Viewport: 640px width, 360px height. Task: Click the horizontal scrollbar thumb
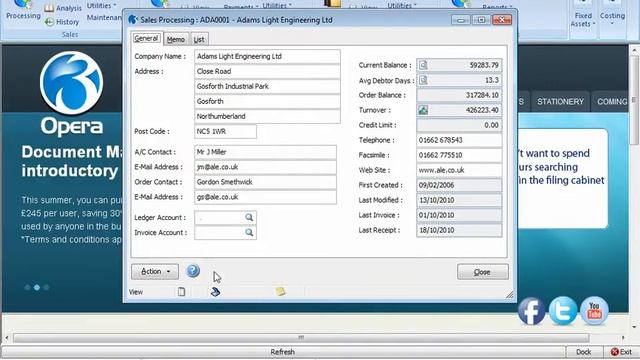(301, 338)
